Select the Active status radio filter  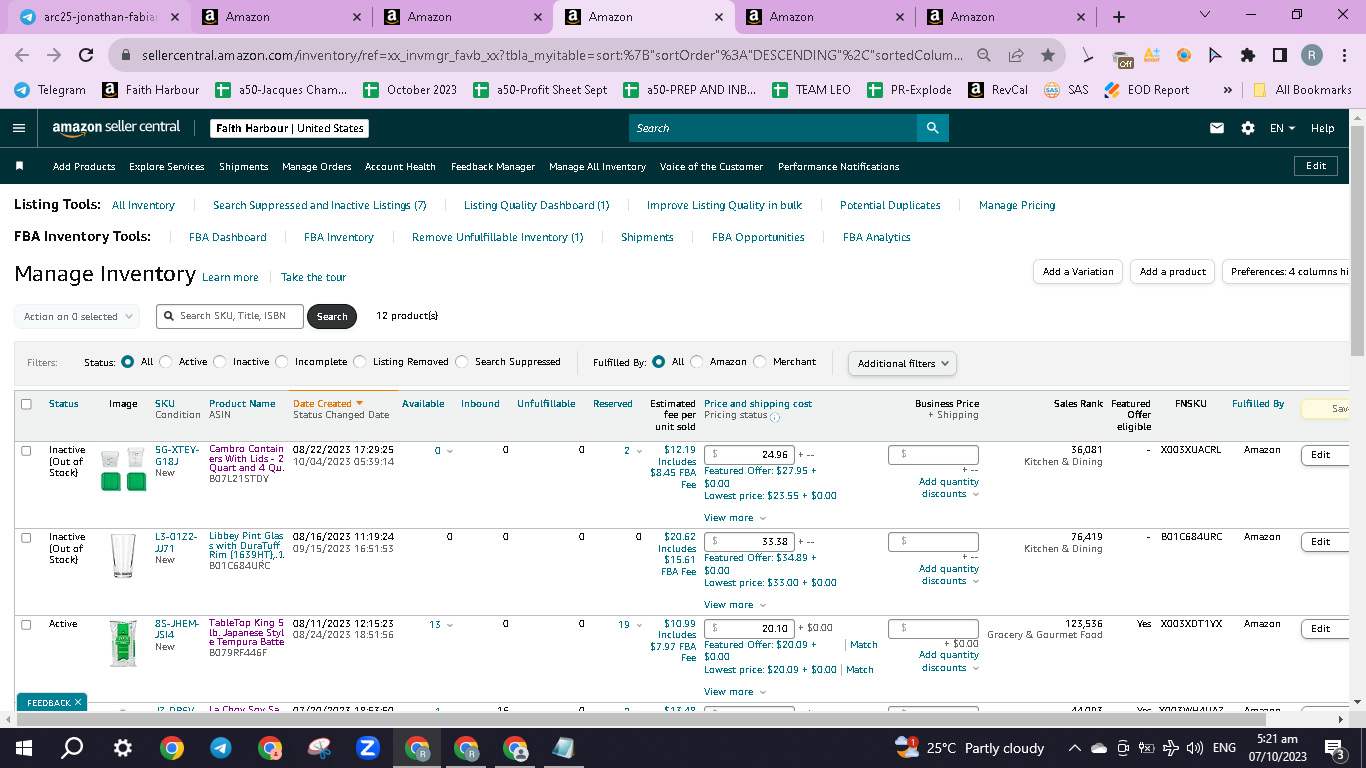point(166,362)
